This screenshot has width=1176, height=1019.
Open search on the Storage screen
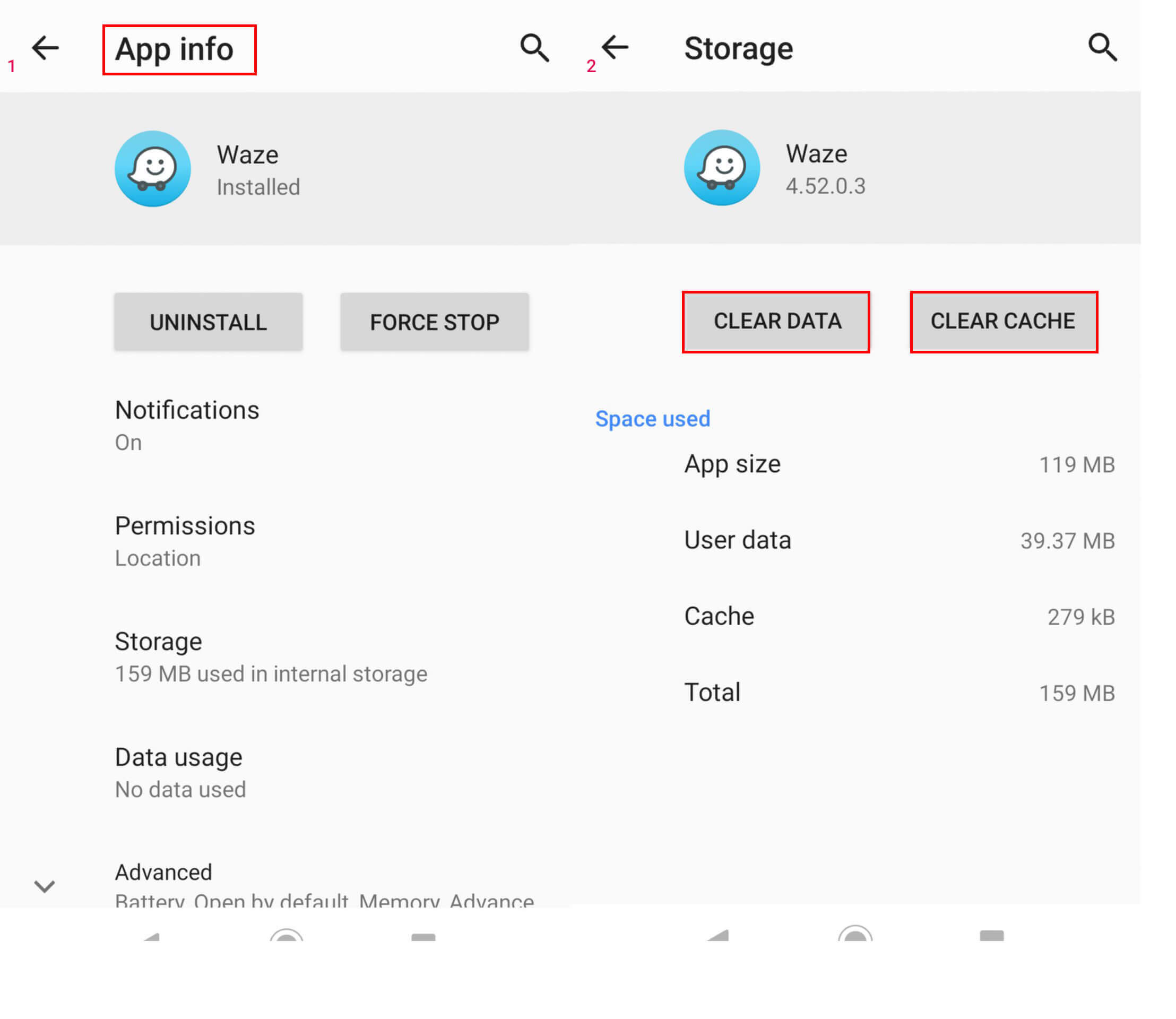pos(1103,47)
